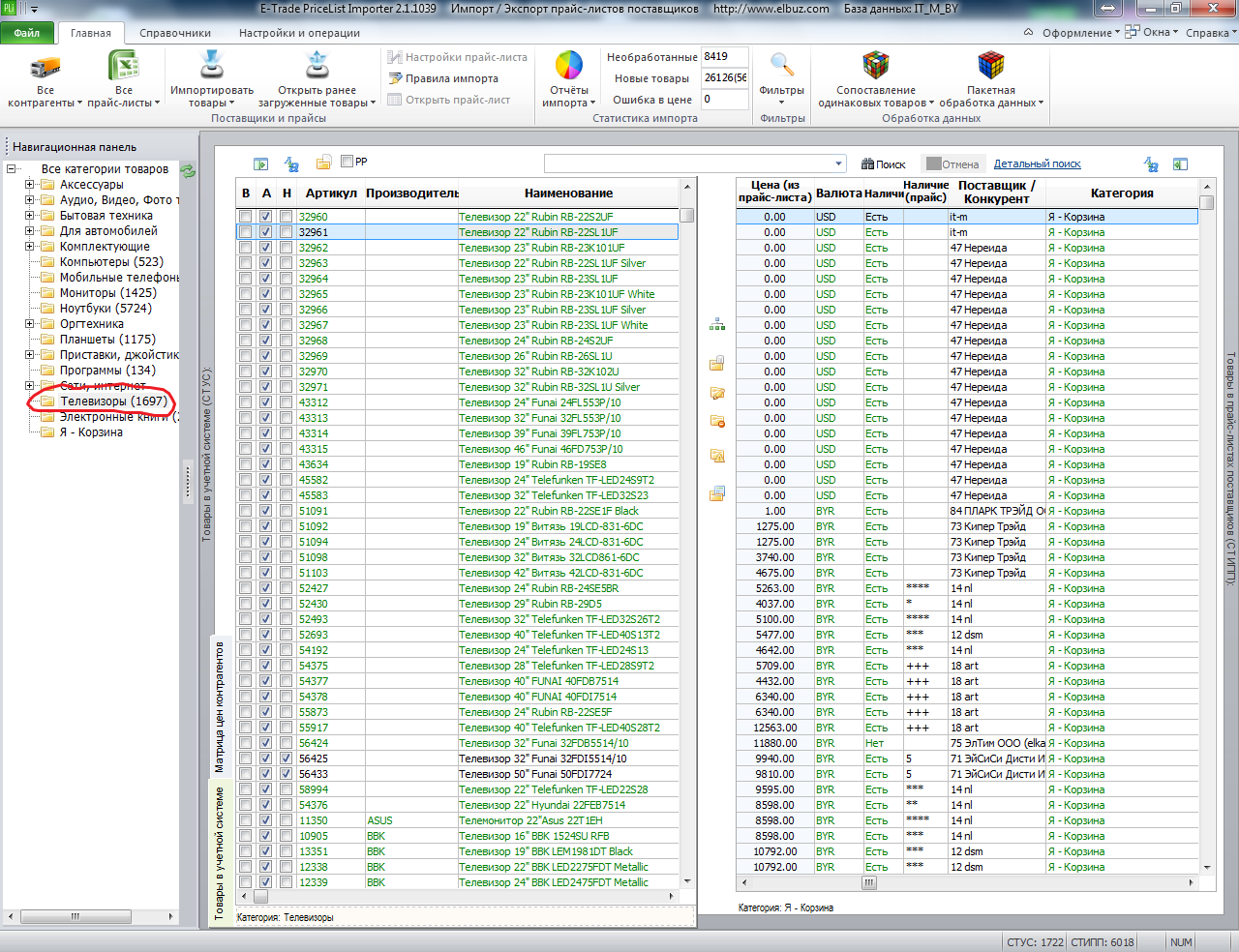Open the Файл menu

pyautogui.click(x=27, y=33)
